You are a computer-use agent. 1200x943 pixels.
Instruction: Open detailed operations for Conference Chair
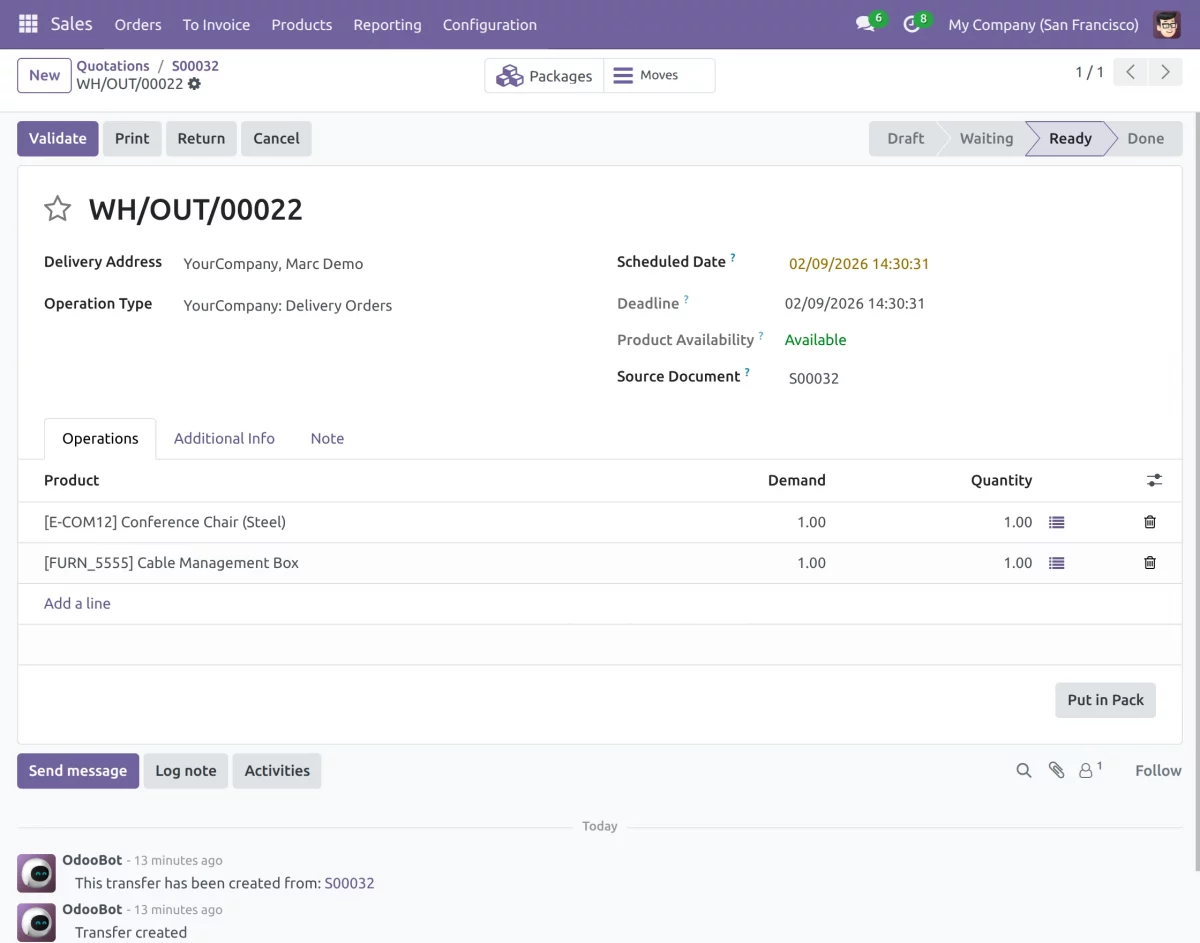[x=1056, y=522]
